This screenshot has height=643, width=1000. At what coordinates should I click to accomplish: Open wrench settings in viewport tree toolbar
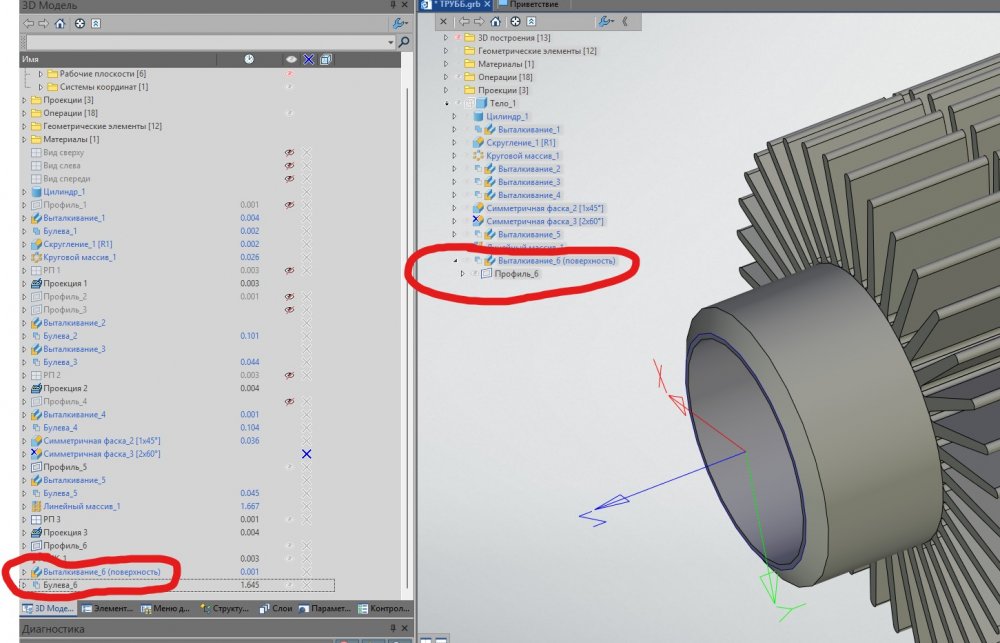click(605, 22)
